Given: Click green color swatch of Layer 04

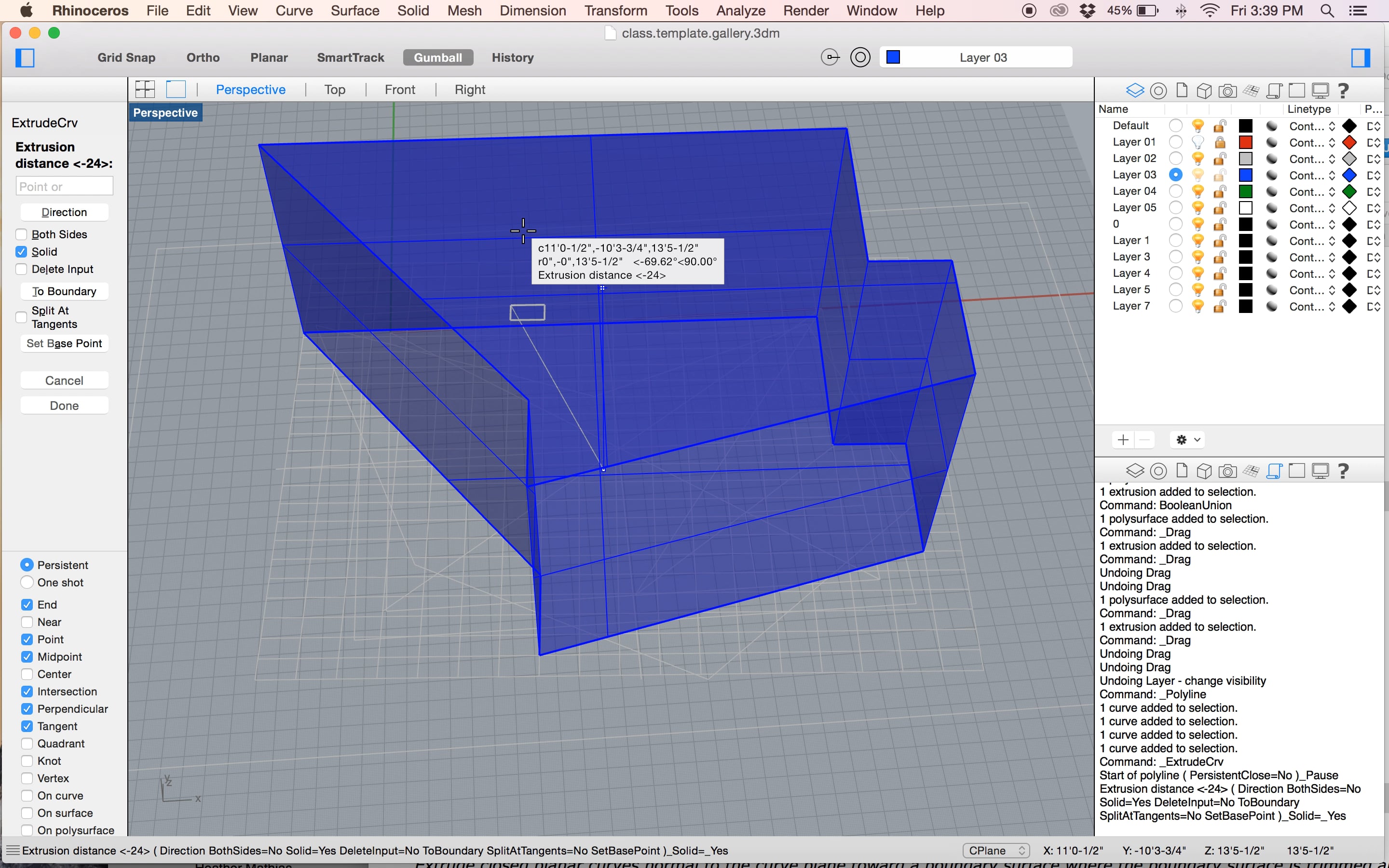Looking at the screenshot, I should click(1245, 191).
